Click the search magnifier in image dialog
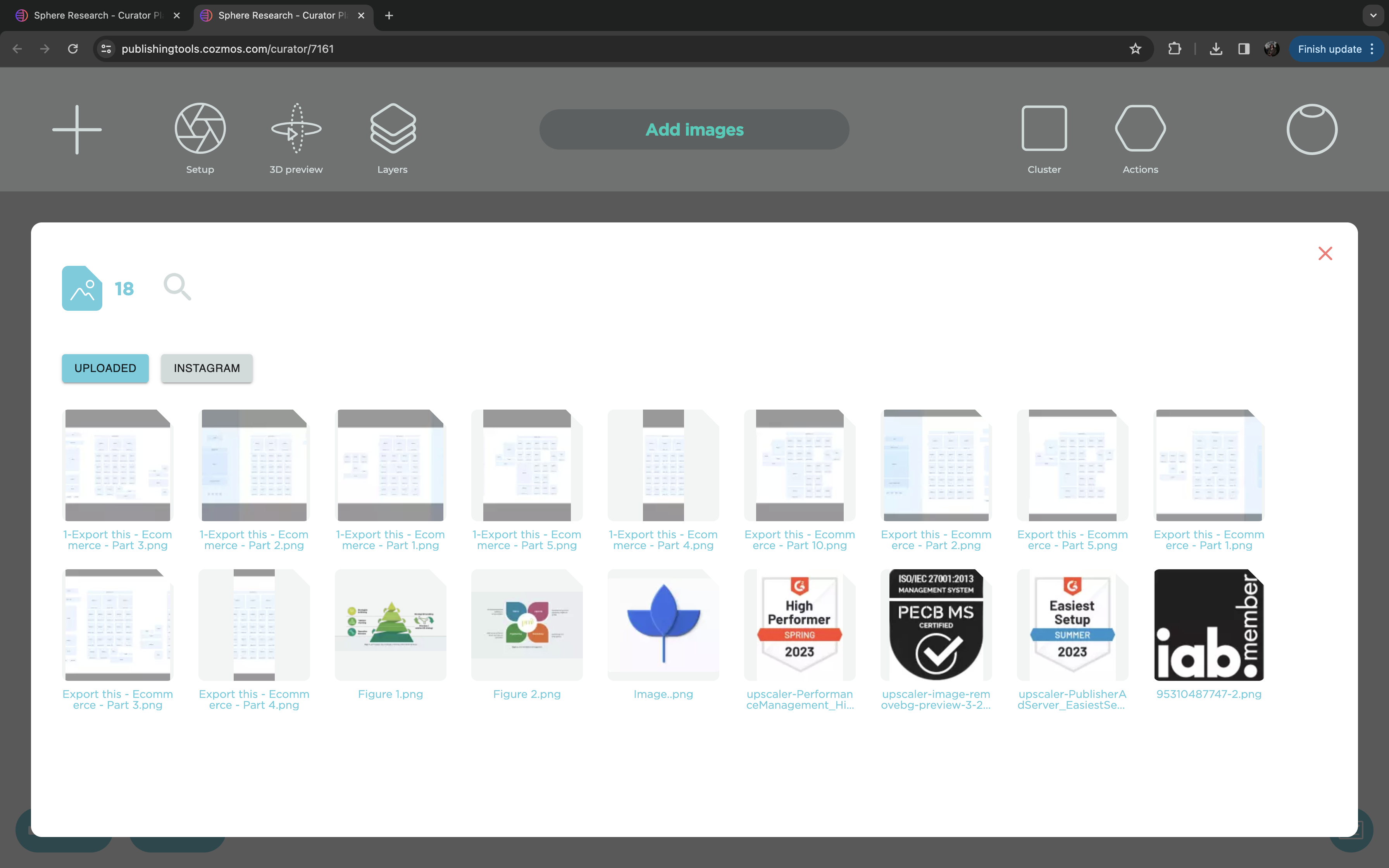This screenshot has width=1389, height=868. point(177,287)
